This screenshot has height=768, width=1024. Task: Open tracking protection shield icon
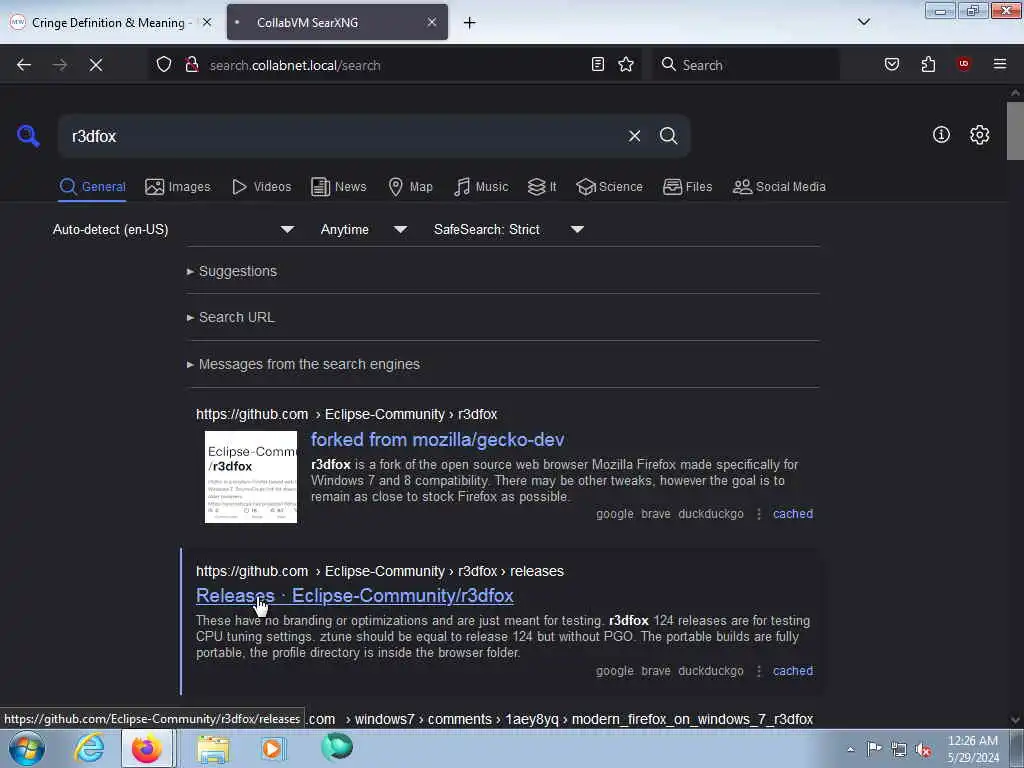[x=164, y=65]
